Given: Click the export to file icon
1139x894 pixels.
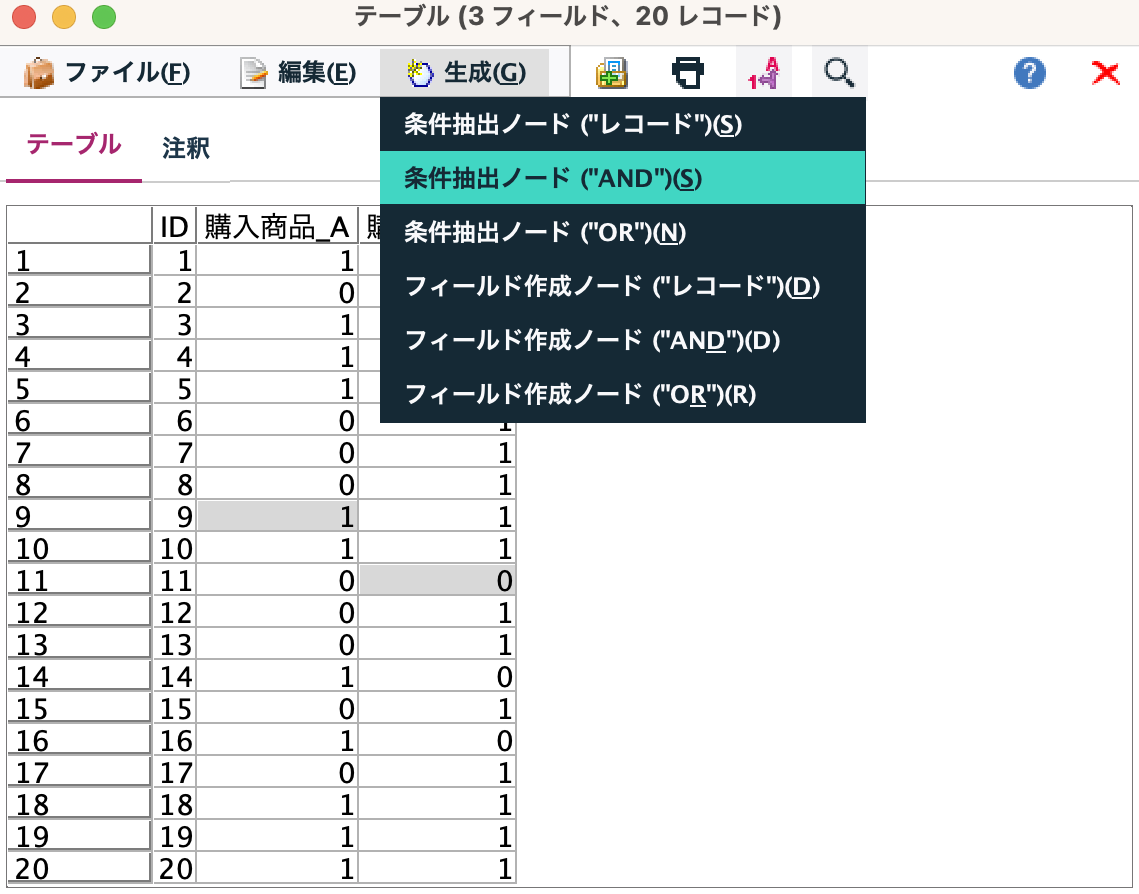Looking at the screenshot, I should pos(613,71).
